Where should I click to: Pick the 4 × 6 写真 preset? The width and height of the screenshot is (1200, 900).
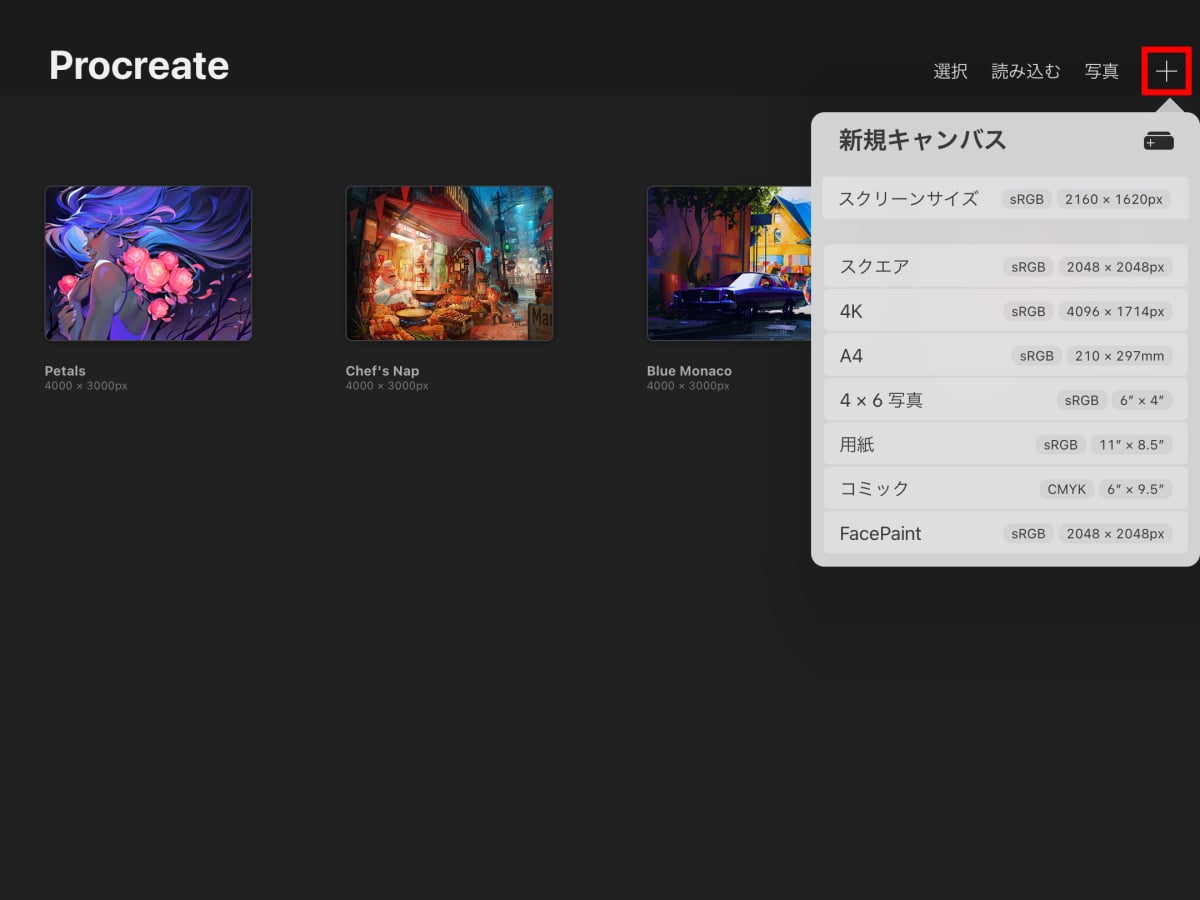[x=1005, y=400]
